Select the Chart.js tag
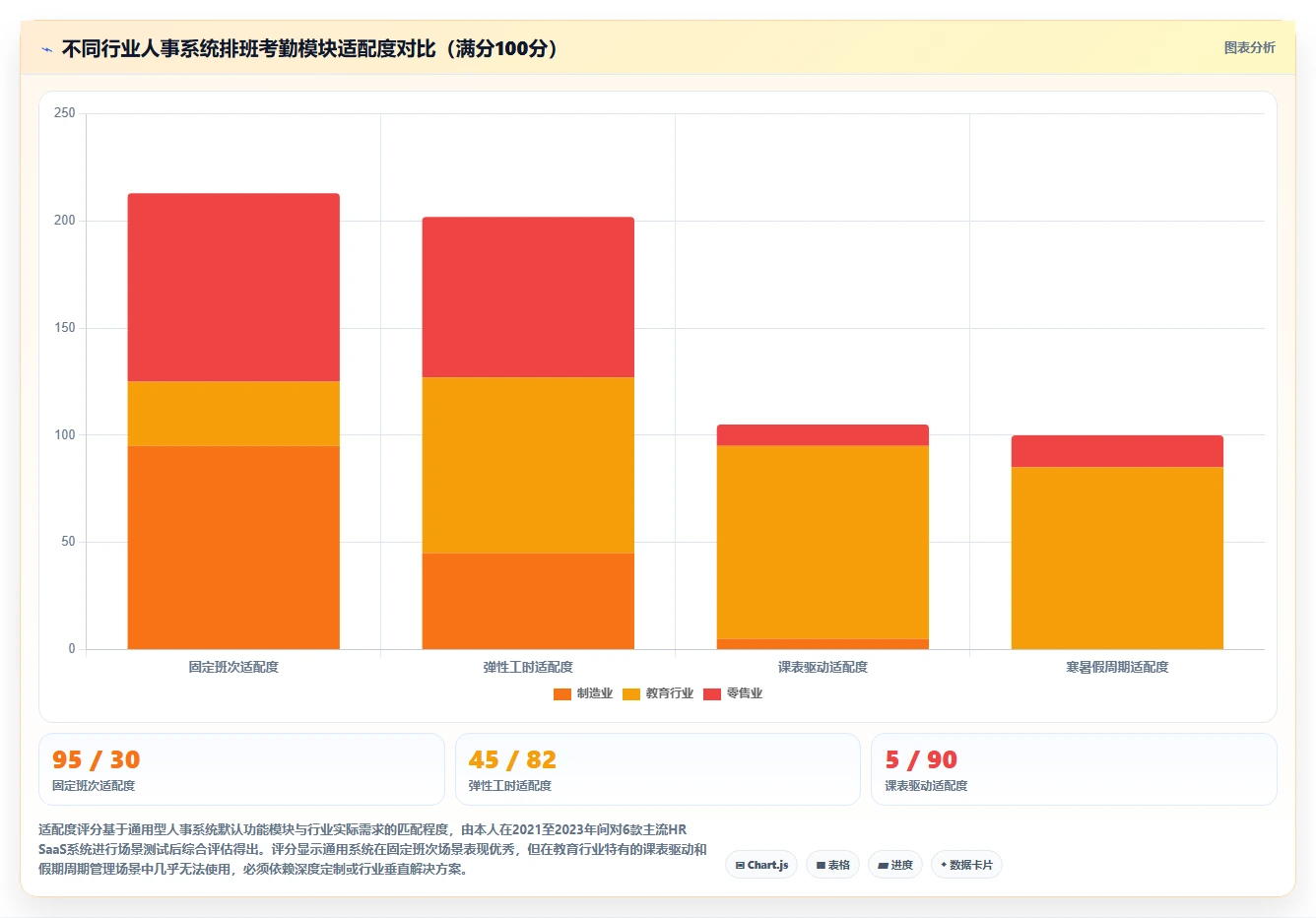This screenshot has height=918, width=1316. coord(761,865)
